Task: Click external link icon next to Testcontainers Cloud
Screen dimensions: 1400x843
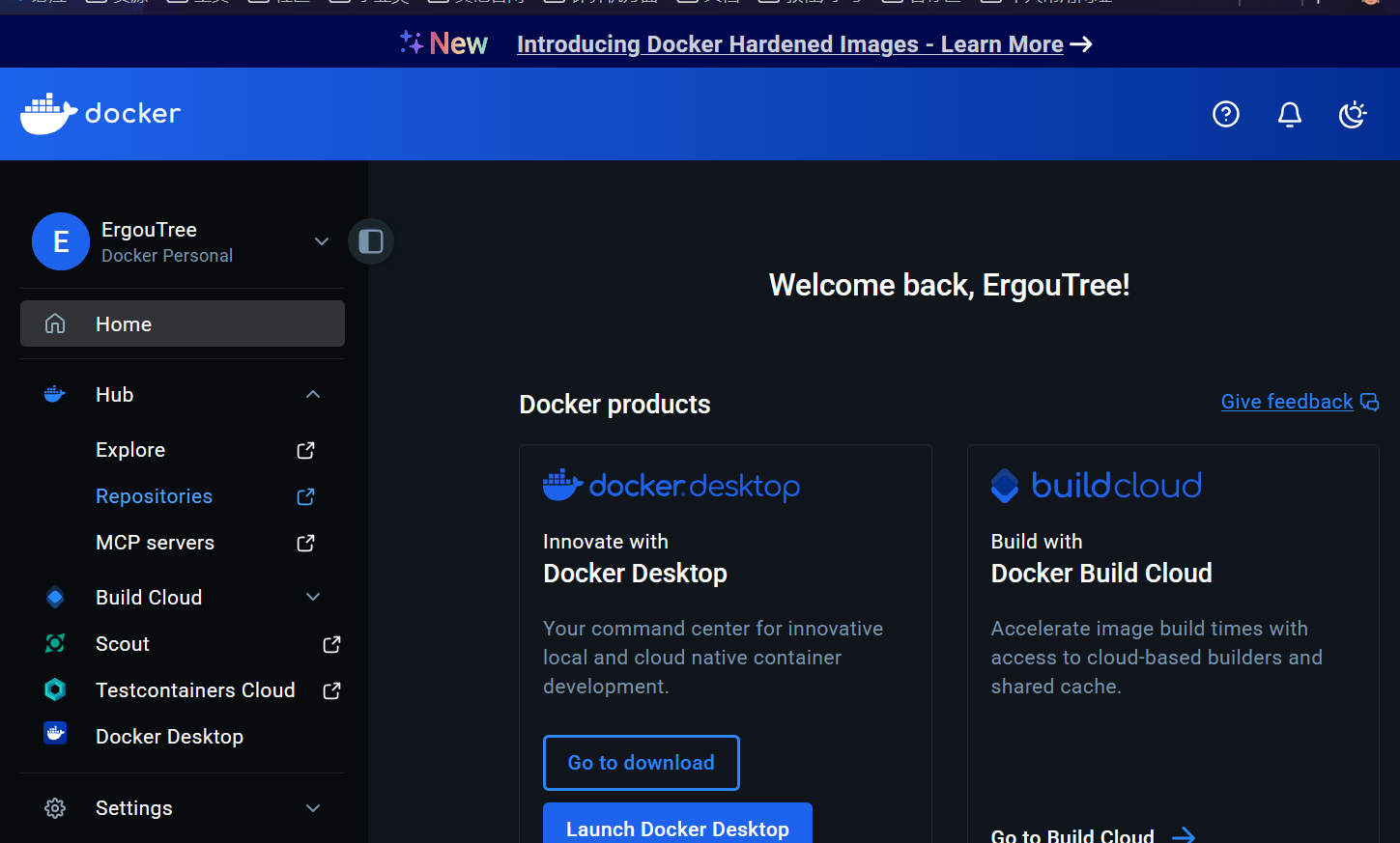Action: (331, 690)
